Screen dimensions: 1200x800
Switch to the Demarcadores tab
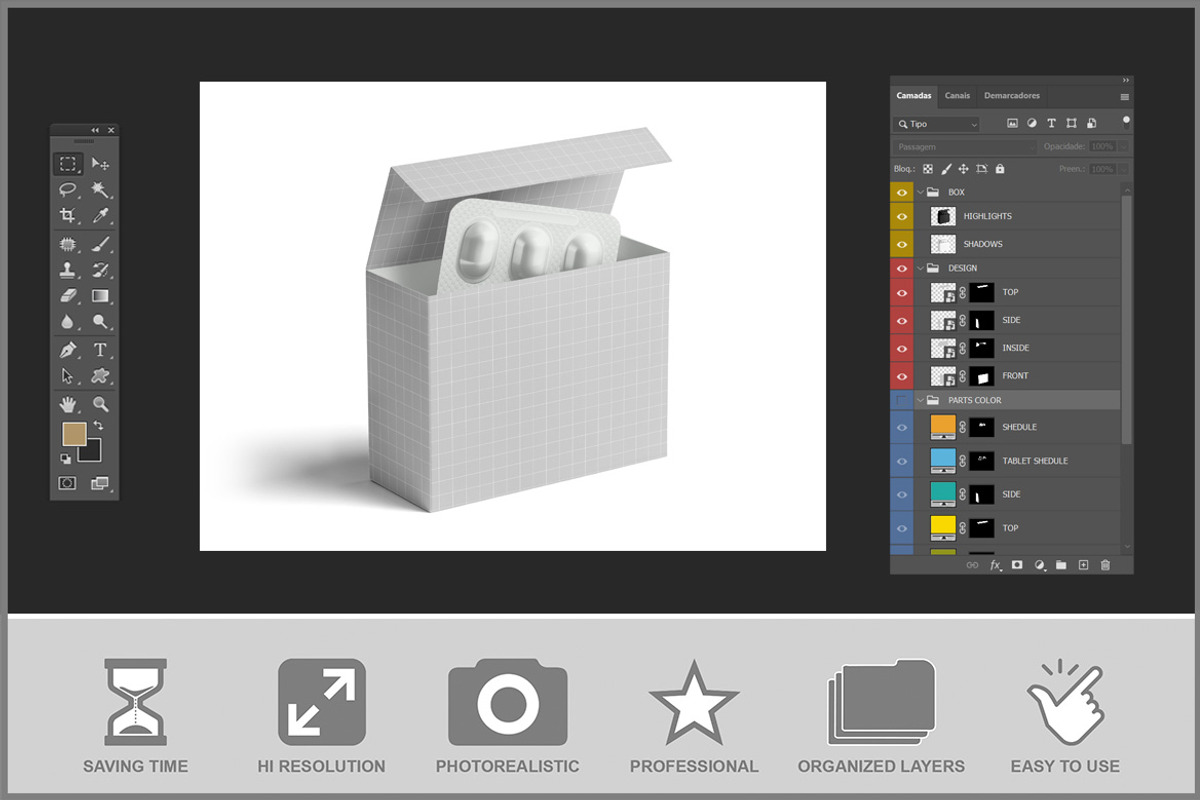click(1012, 96)
